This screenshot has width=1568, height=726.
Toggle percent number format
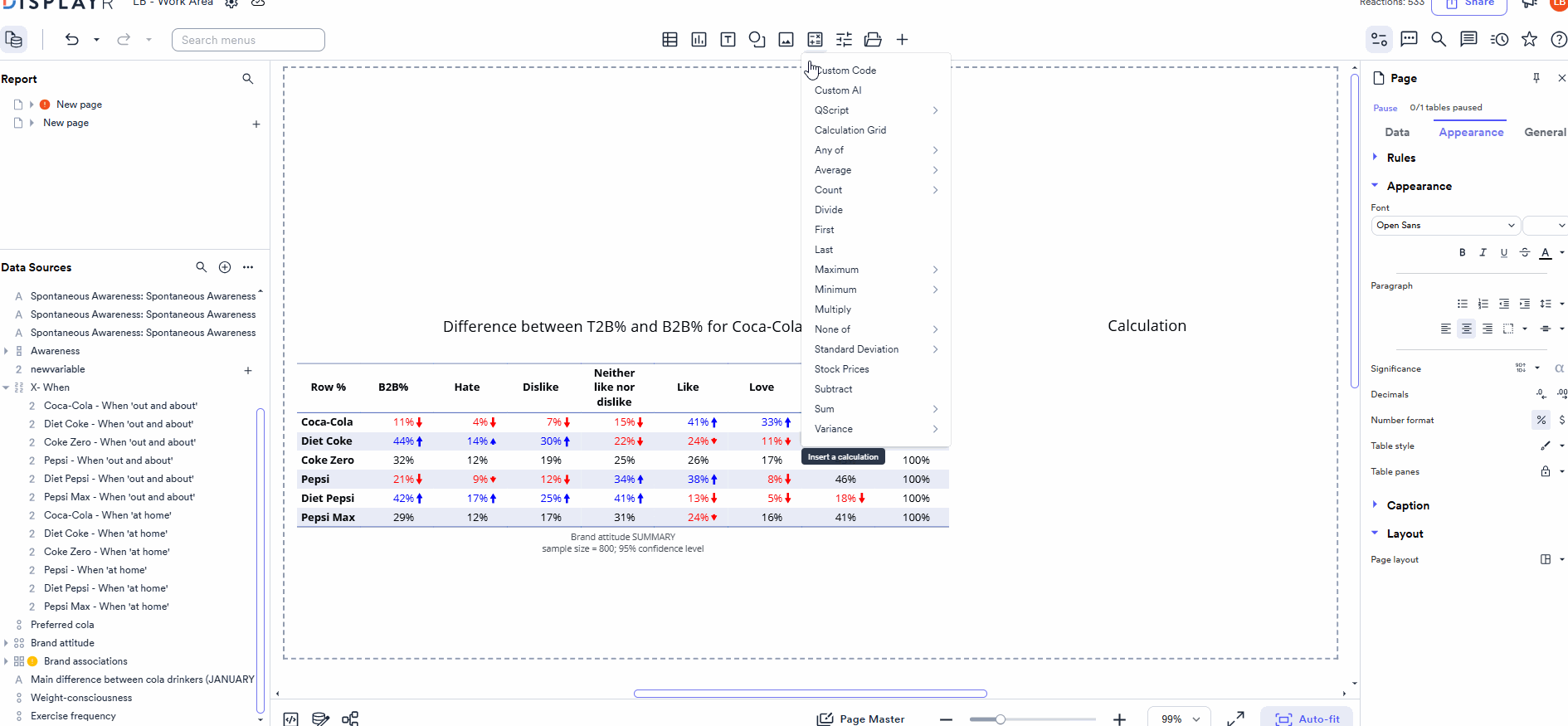[x=1541, y=420]
